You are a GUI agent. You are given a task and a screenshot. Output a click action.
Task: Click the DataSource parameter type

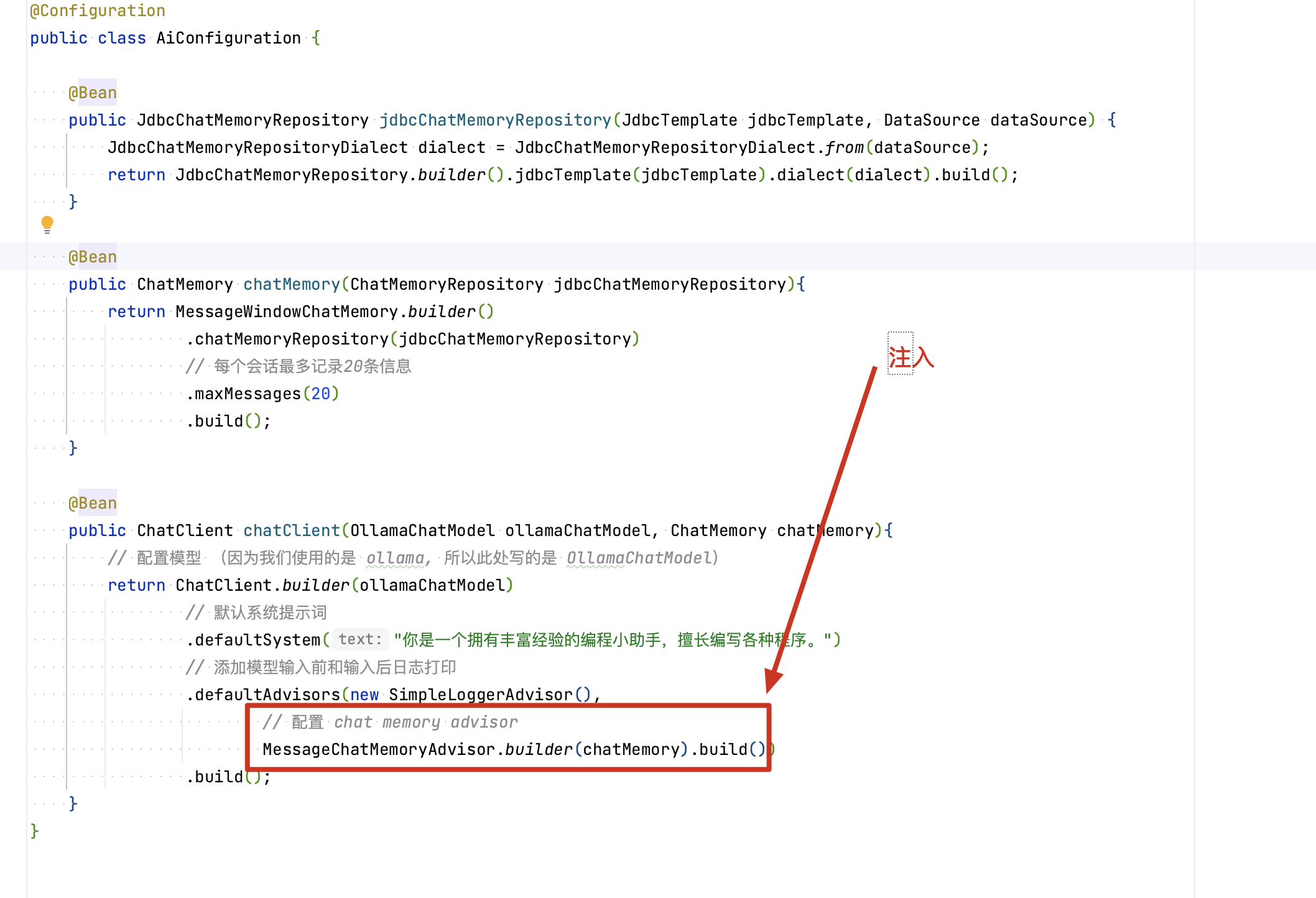tap(931, 120)
